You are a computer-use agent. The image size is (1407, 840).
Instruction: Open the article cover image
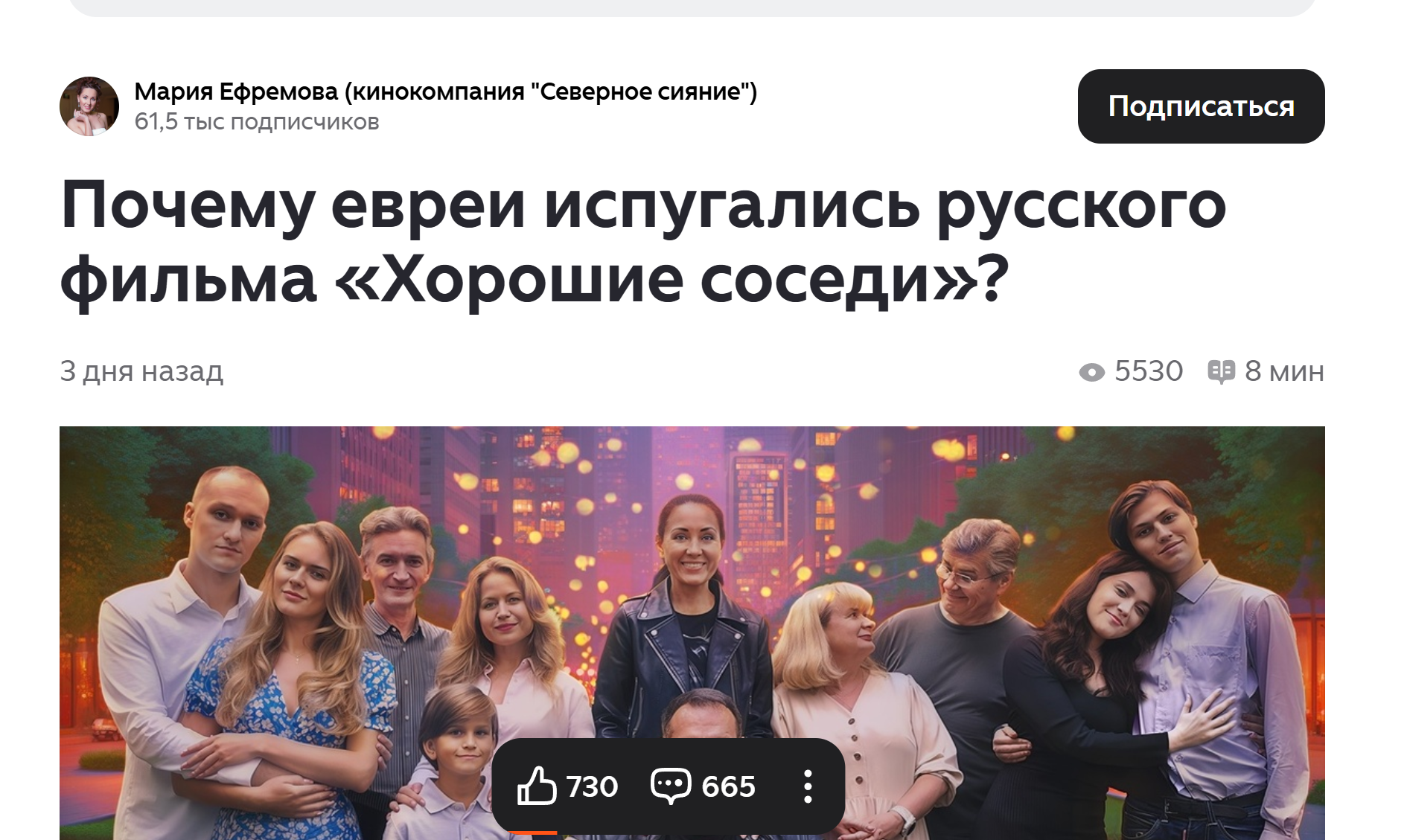click(x=692, y=633)
